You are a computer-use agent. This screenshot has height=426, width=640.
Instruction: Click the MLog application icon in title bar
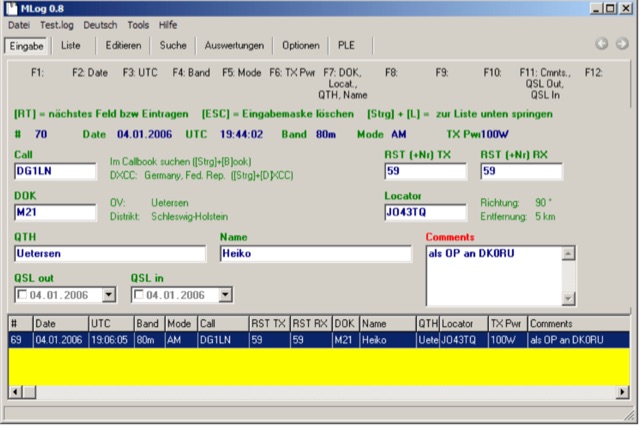coord(11,8)
